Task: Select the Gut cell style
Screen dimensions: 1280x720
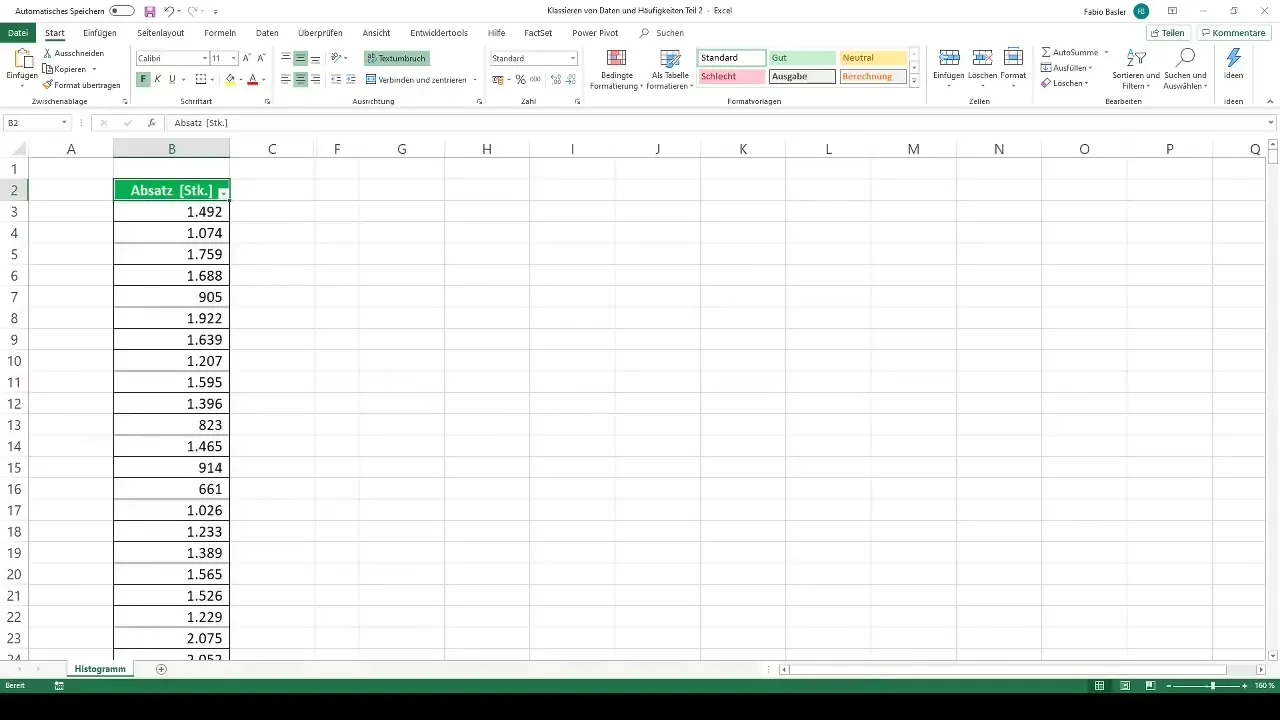Action: point(802,58)
